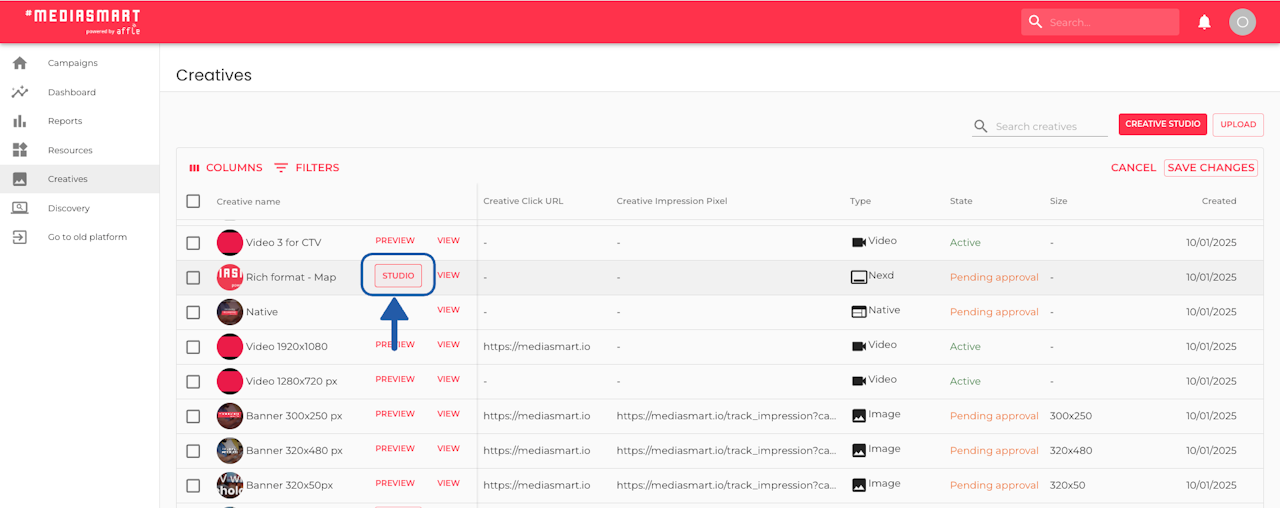This screenshot has width=1280, height=508.
Task: Click the Type column header
Action: pyautogui.click(x=860, y=201)
